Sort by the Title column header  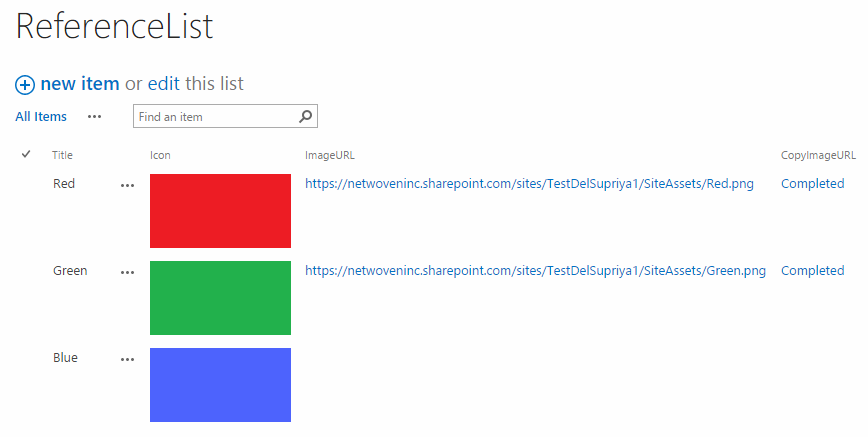coord(63,155)
